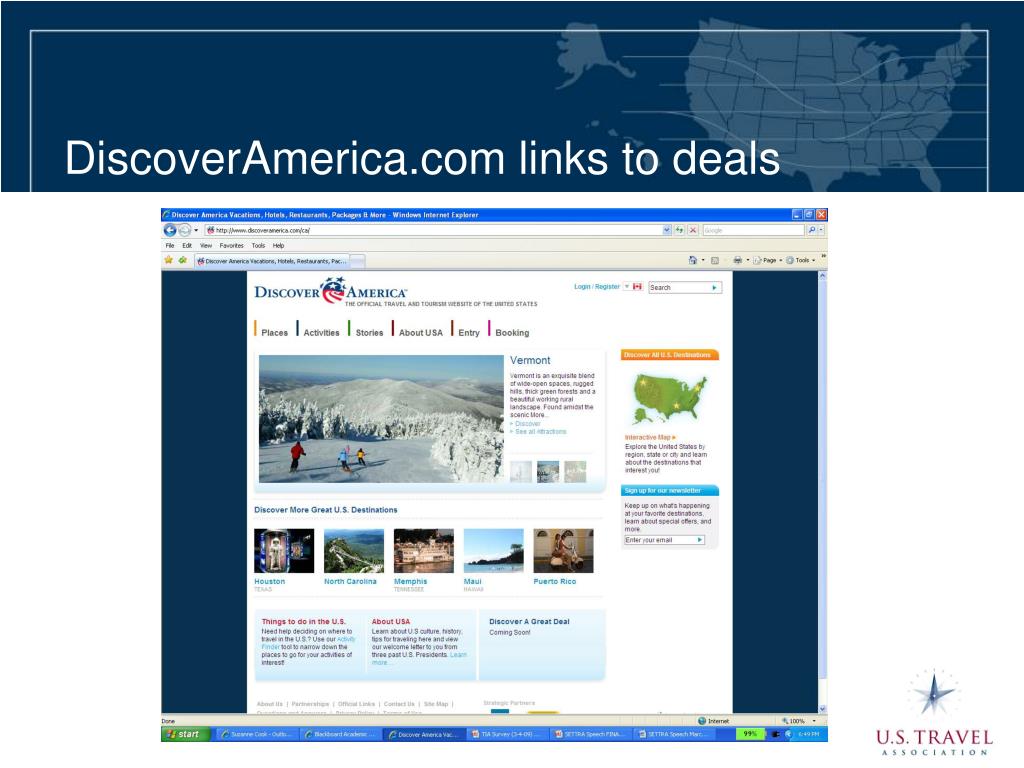Viewport: 1024px width, 768px height.
Task: Click the Home icon in command bar
Action: point(693,260)
